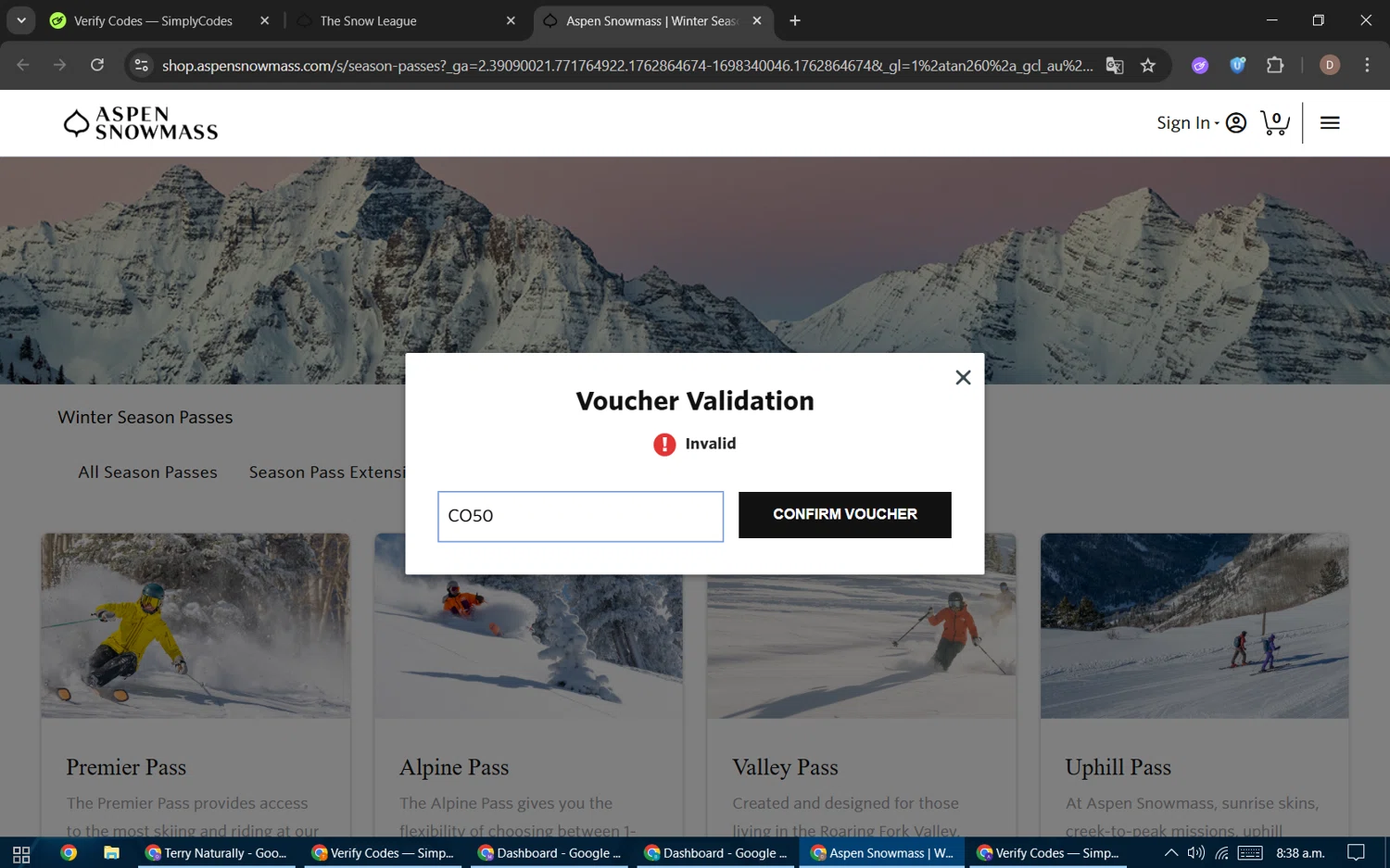Viewport: 1390px width, 868px height.
Task: Open File Explorer from taskbar
Action: (111, 853)
